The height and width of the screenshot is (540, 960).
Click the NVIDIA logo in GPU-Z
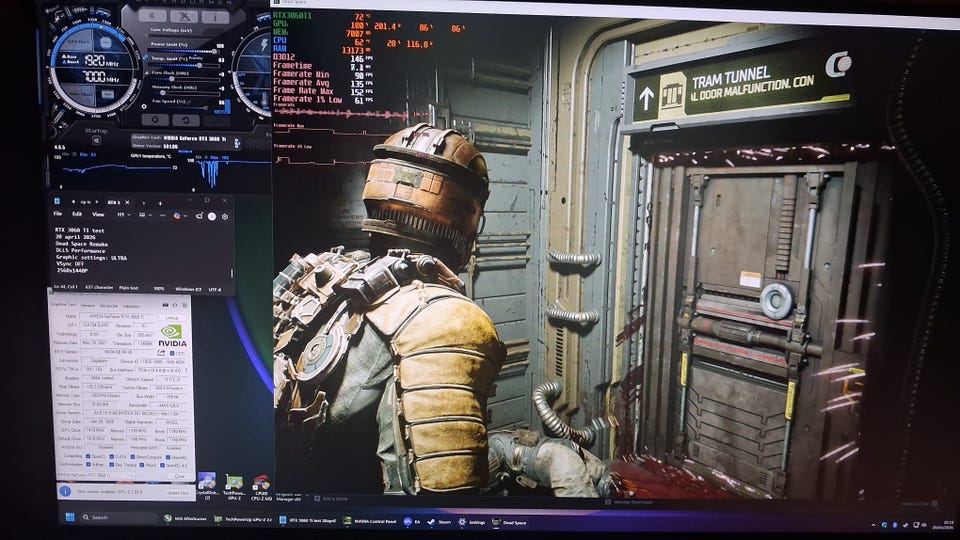(172, 336)
